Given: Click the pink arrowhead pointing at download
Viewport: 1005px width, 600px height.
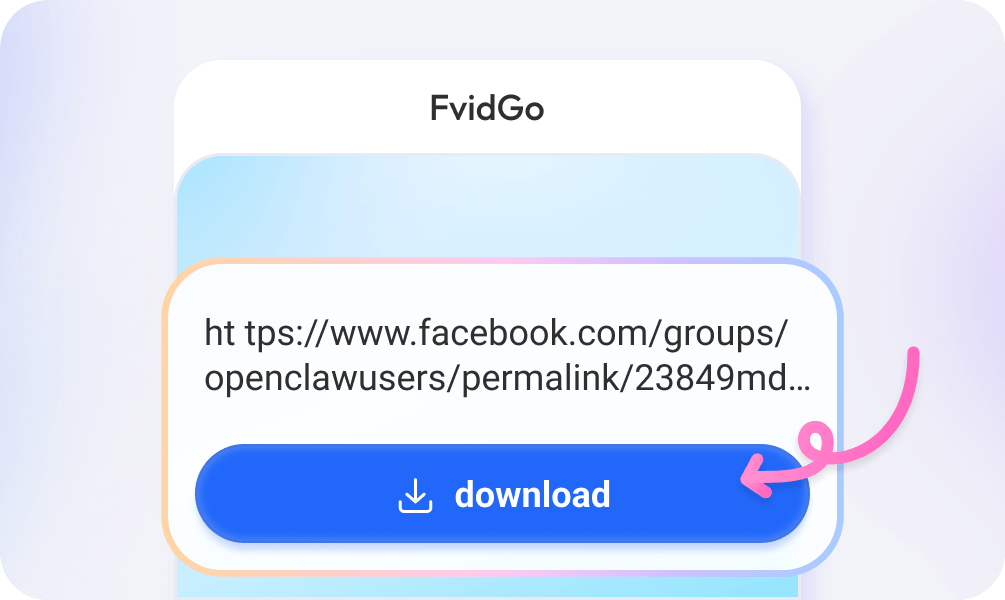Looking at the screenshot, I should 756,476.
